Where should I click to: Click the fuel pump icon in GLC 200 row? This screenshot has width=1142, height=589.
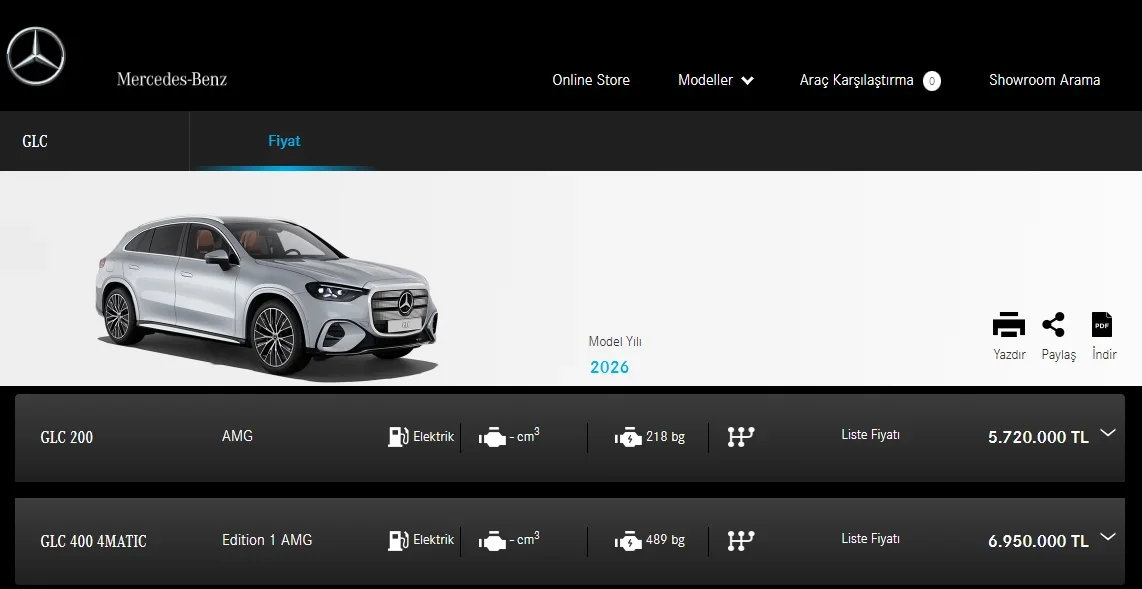(x=398, y=437)
